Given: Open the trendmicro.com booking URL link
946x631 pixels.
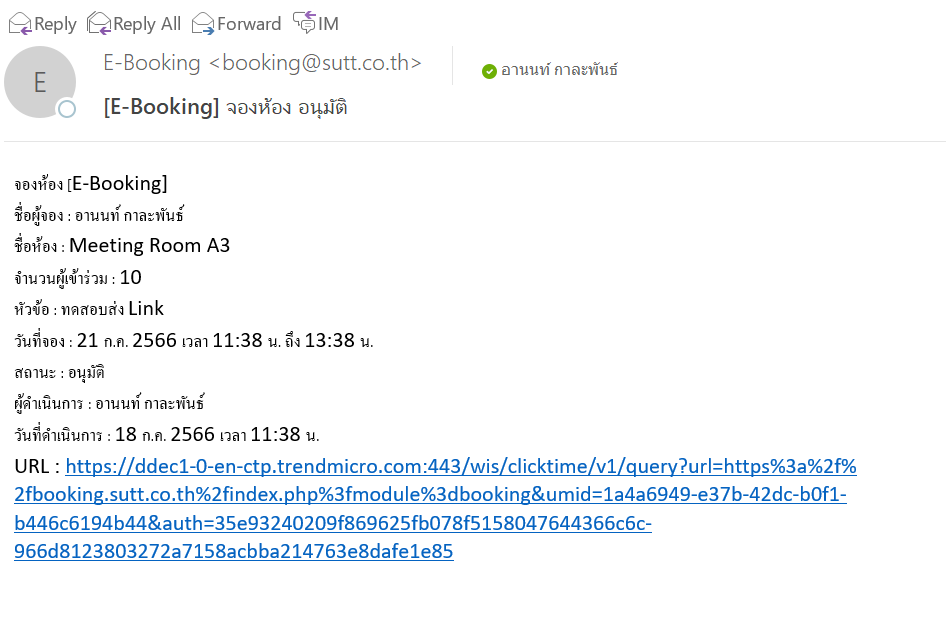Looking at the screenshot, I should pos(435,509).
